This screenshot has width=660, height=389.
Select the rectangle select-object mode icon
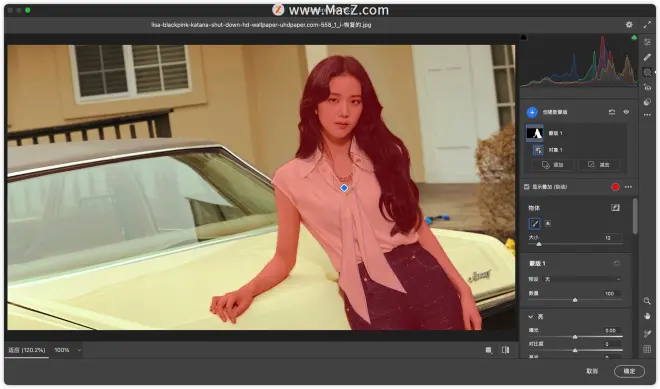pyautogui.click(x=548, y=224)
